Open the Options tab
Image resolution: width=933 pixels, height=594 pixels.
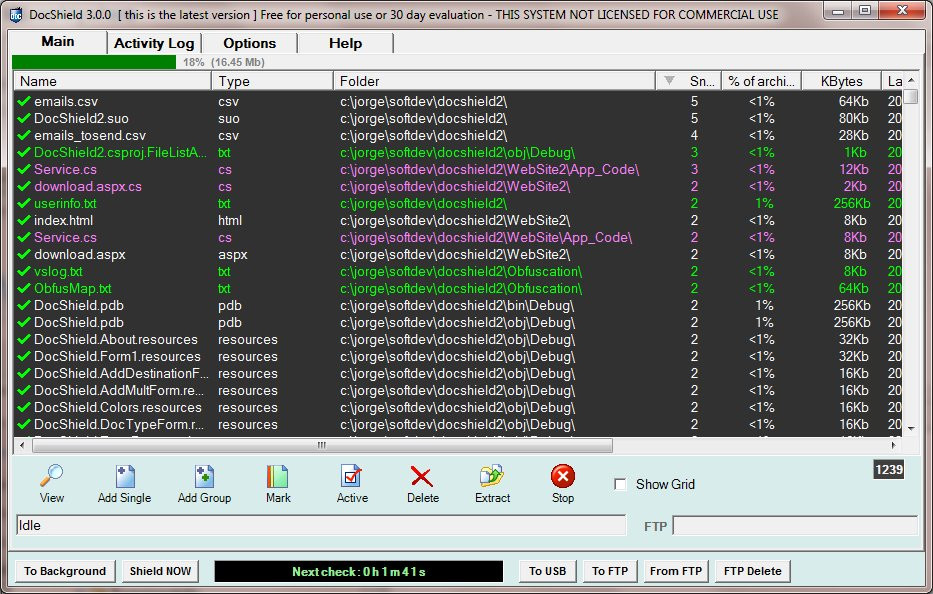[x=249, y=43]
